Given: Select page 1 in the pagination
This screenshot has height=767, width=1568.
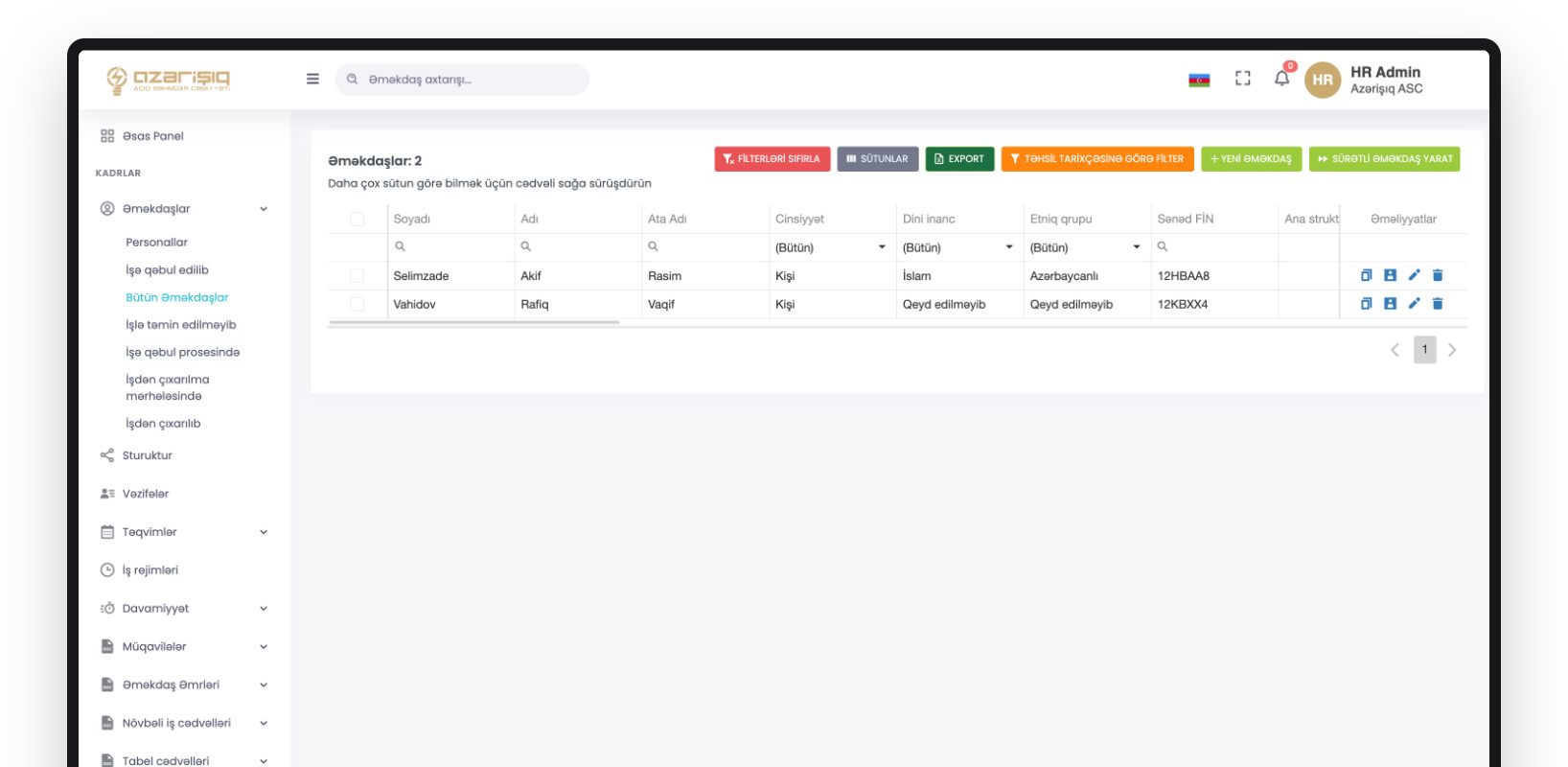Looking at the screenshot, I should coord(1424,350).
